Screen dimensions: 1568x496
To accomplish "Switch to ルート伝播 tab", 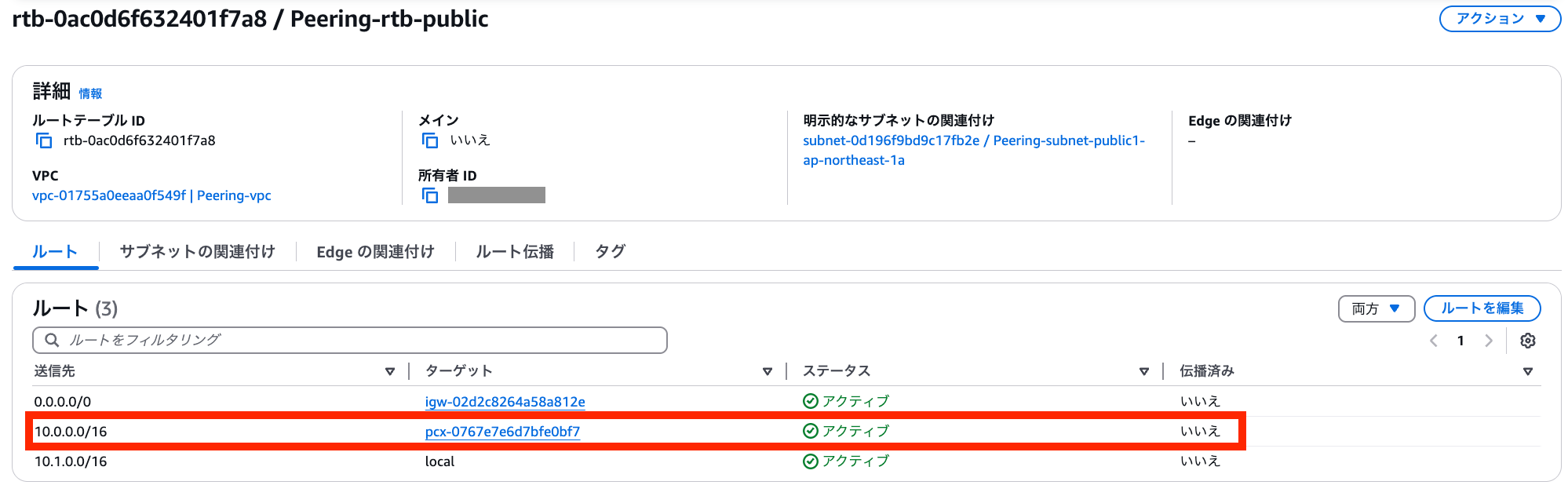I will 515,252.
